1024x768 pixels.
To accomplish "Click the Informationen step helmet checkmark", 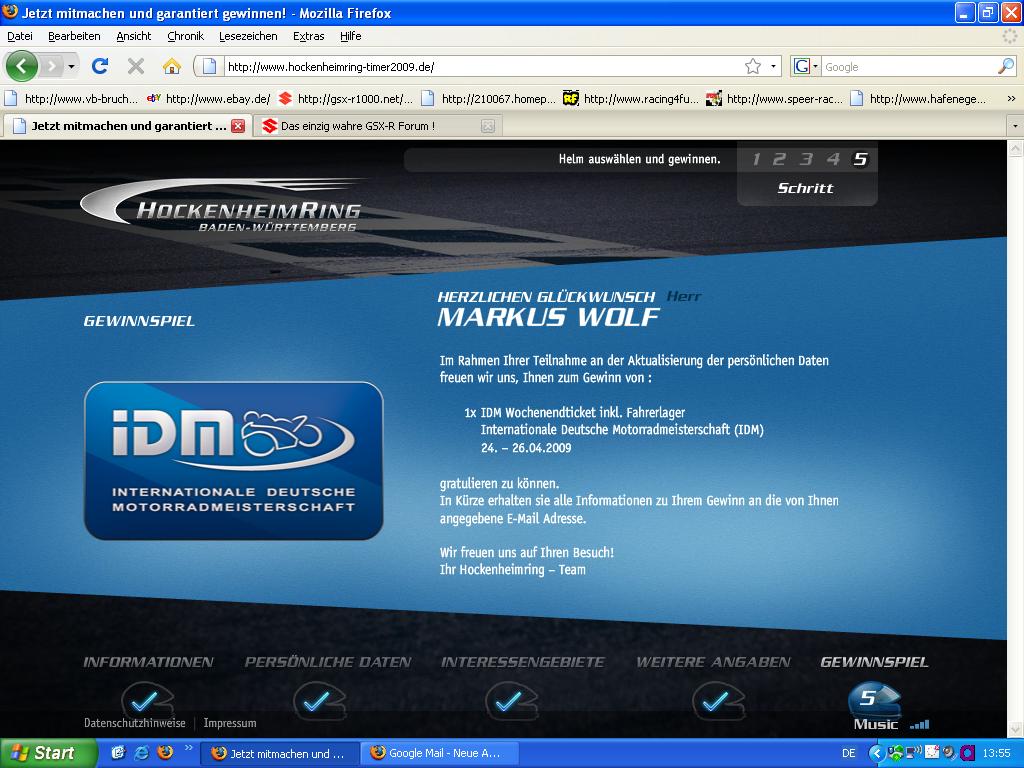I will [146, 701].
